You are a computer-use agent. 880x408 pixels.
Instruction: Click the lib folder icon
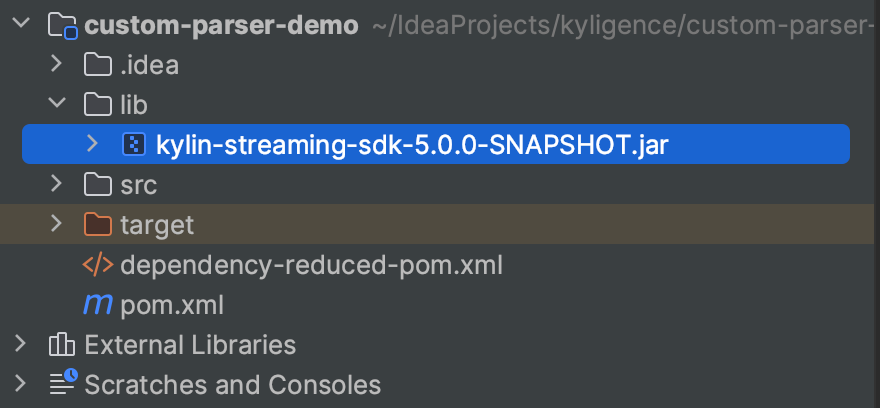click(97, 104)
